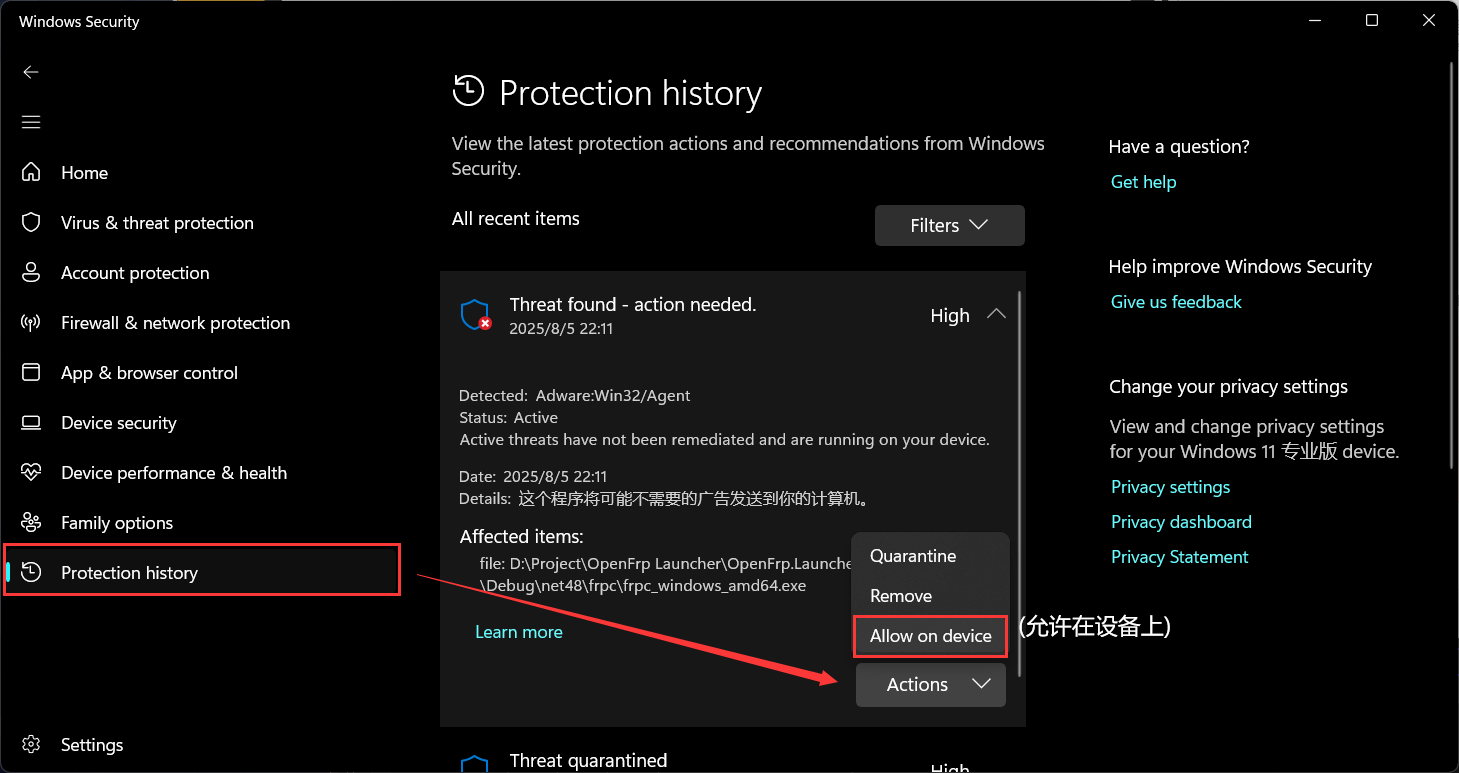Click the Learn more link
1459x773 pixels.
pyautogui.click(x=518, y=632)
